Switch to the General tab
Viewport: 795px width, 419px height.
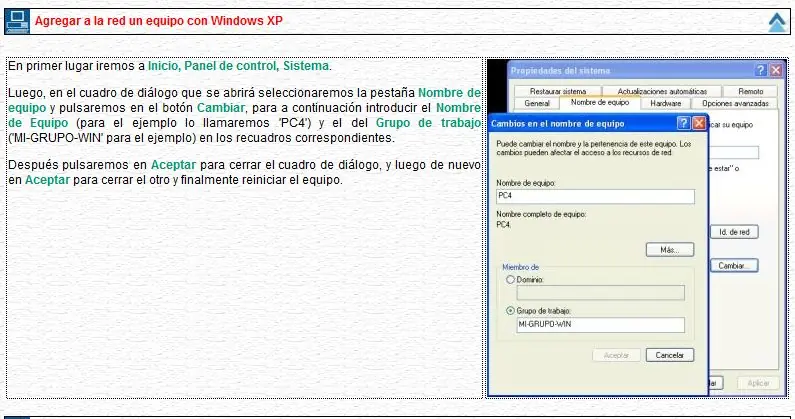537,103
